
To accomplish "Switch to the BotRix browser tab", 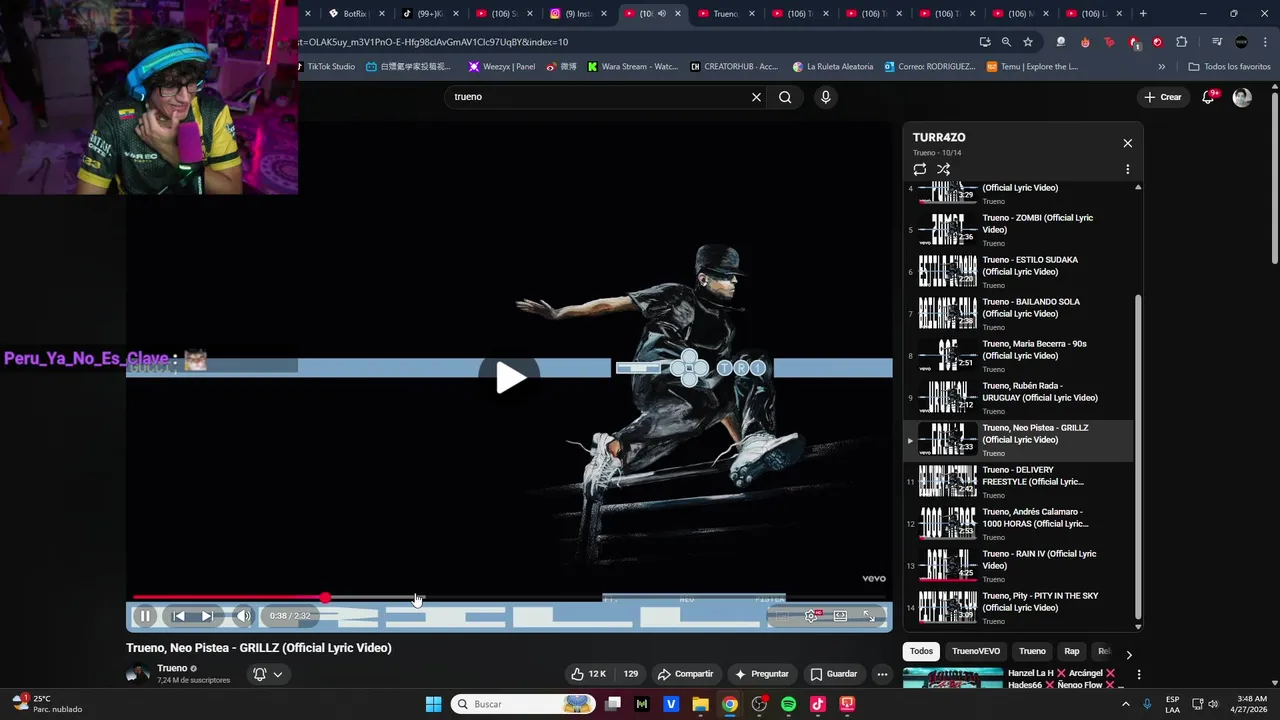I will [x=356, y=14].
